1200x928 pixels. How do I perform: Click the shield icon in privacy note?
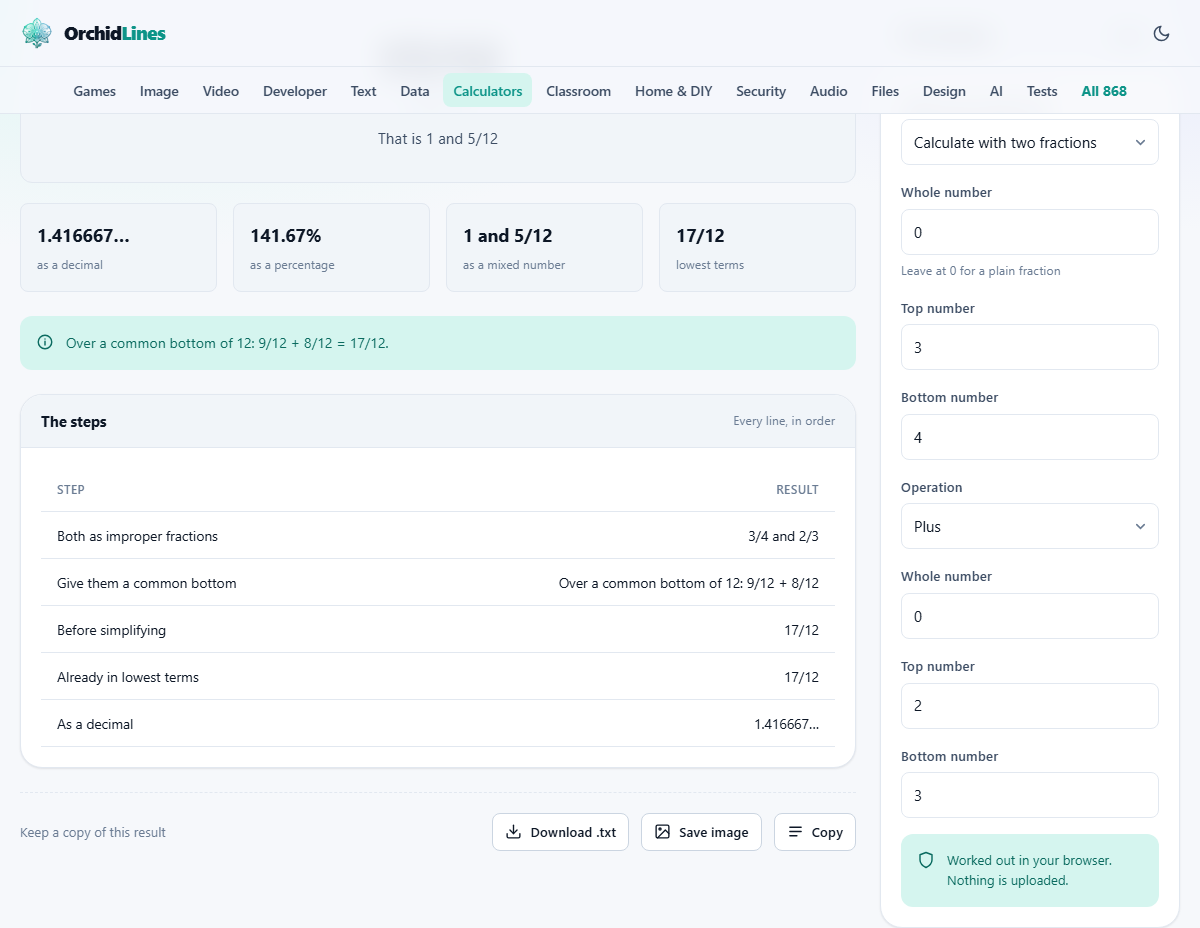926,860
